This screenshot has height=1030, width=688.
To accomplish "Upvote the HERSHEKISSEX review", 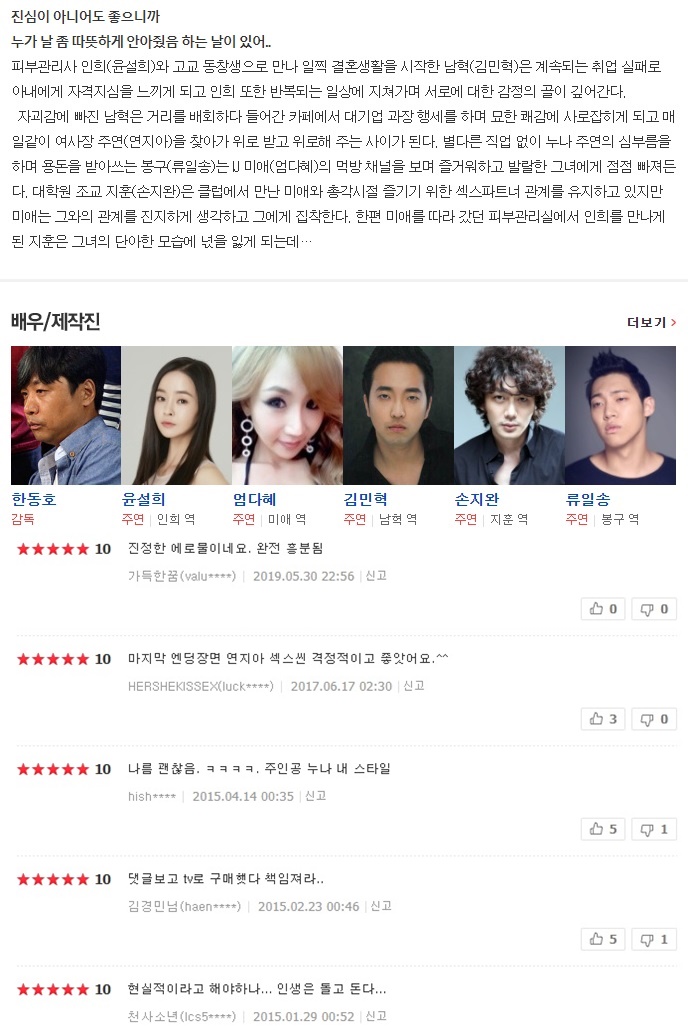I will coord(603,719).
